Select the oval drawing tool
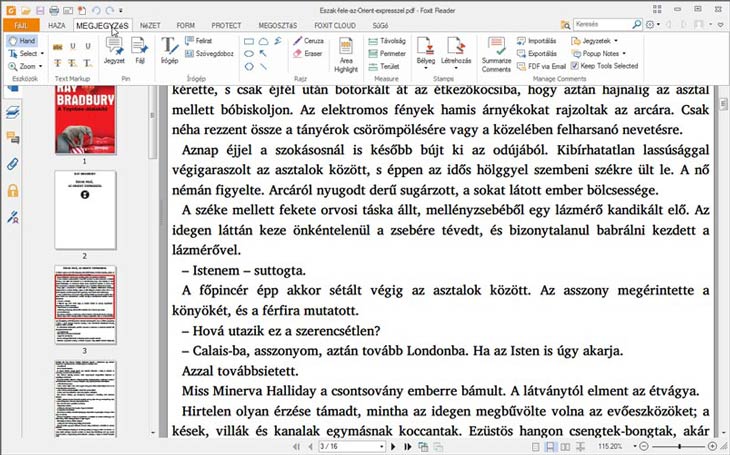 249,54
